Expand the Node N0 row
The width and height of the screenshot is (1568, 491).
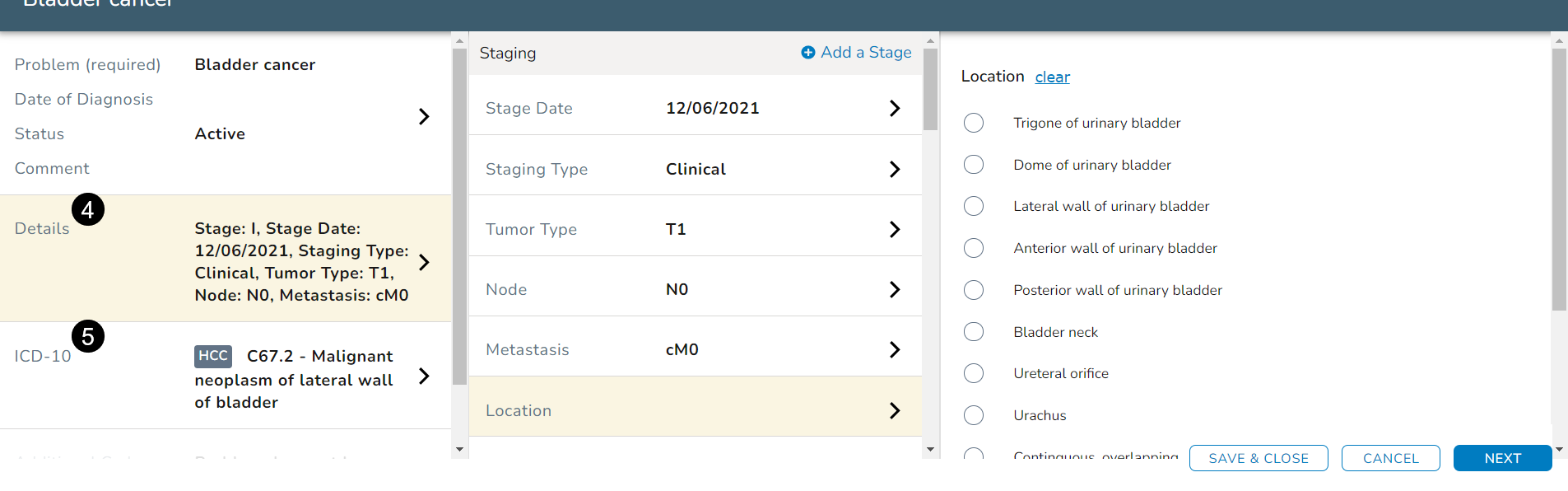895,290
